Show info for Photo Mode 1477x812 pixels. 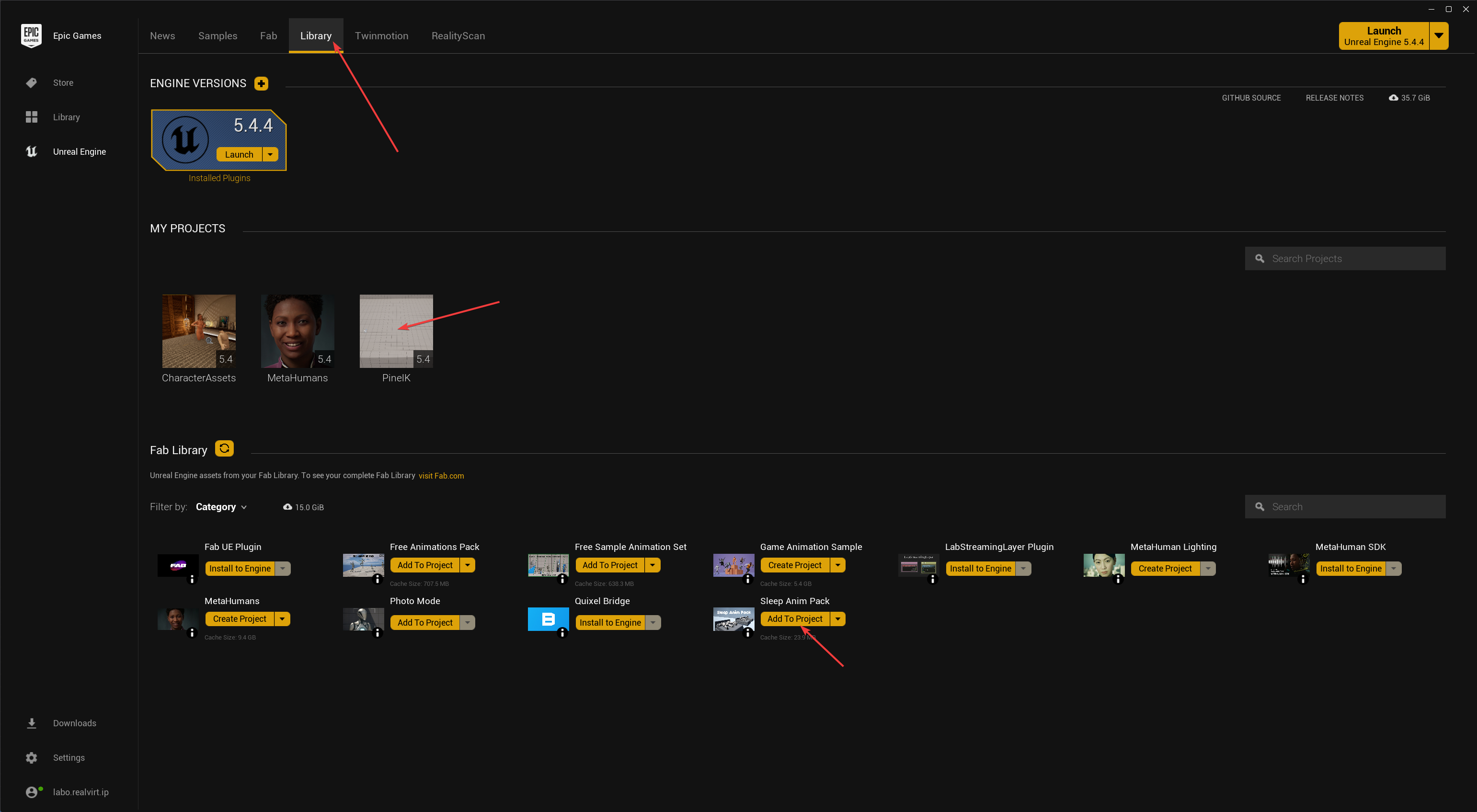pyautogui.click(x=378, y=633)
